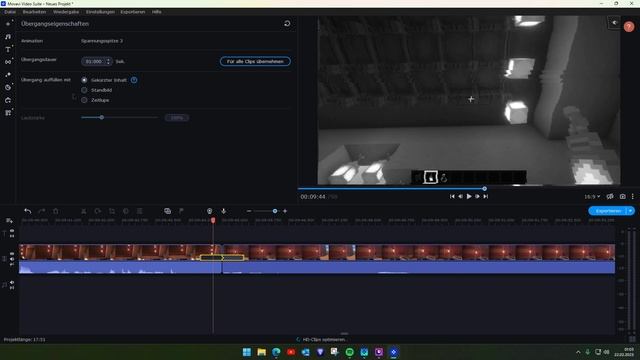Screen dimensions: 640x360
Task: Open color adjustments in timeline toolbar
Action: point(126,211)
